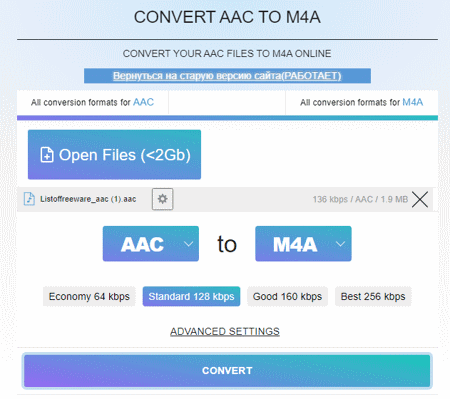Expand the M4A target format dropdown chevron
Viewport: 450px width, 399px height.
pos(340,244)
